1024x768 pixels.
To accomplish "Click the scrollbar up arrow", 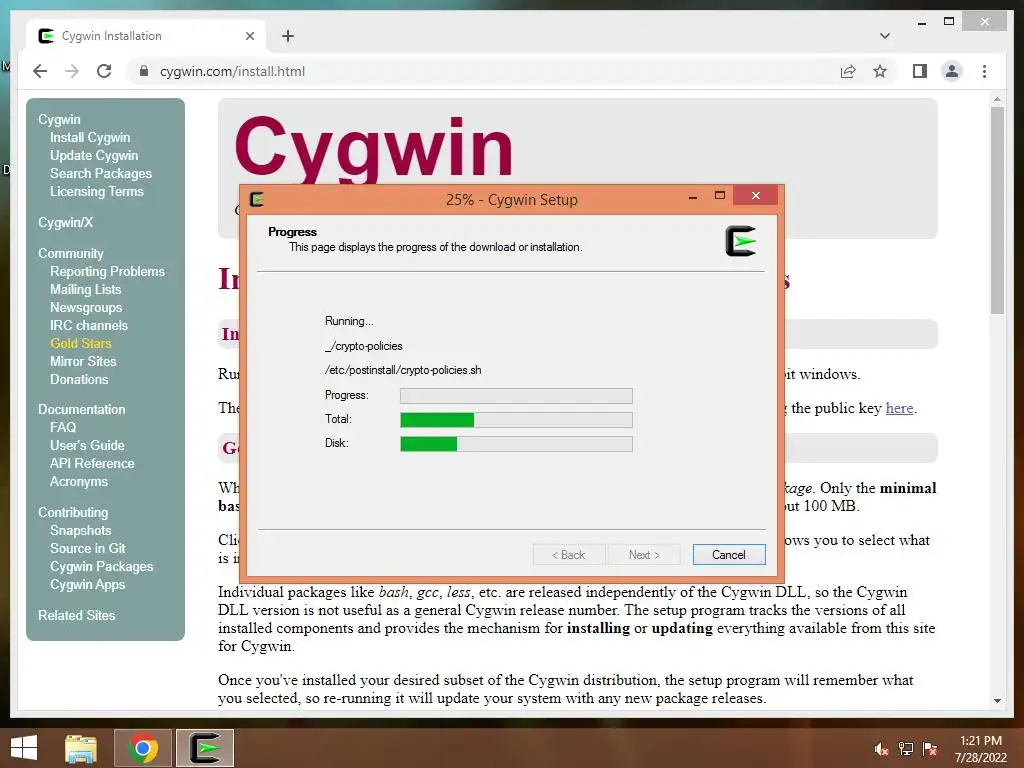I will coord(997,99).
